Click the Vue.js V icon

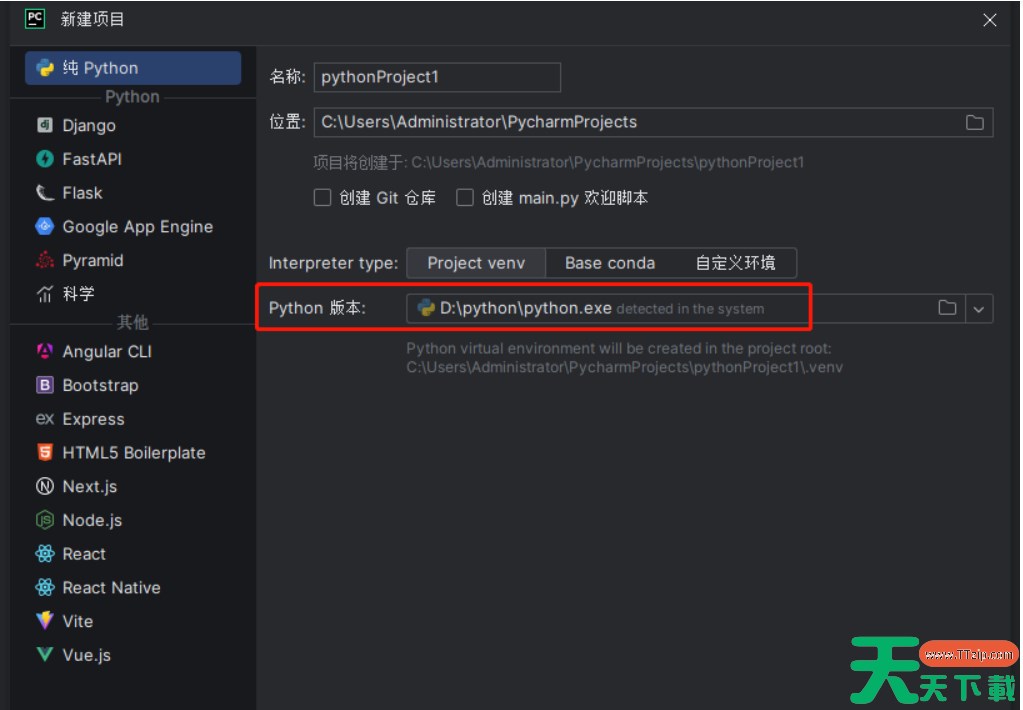point(44,655)
